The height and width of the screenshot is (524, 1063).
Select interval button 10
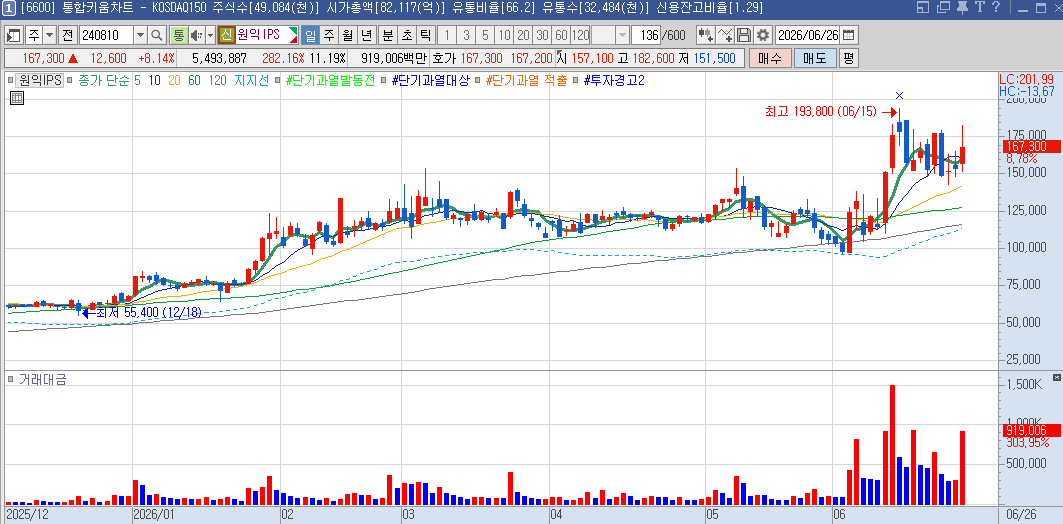tap(504, 35)
